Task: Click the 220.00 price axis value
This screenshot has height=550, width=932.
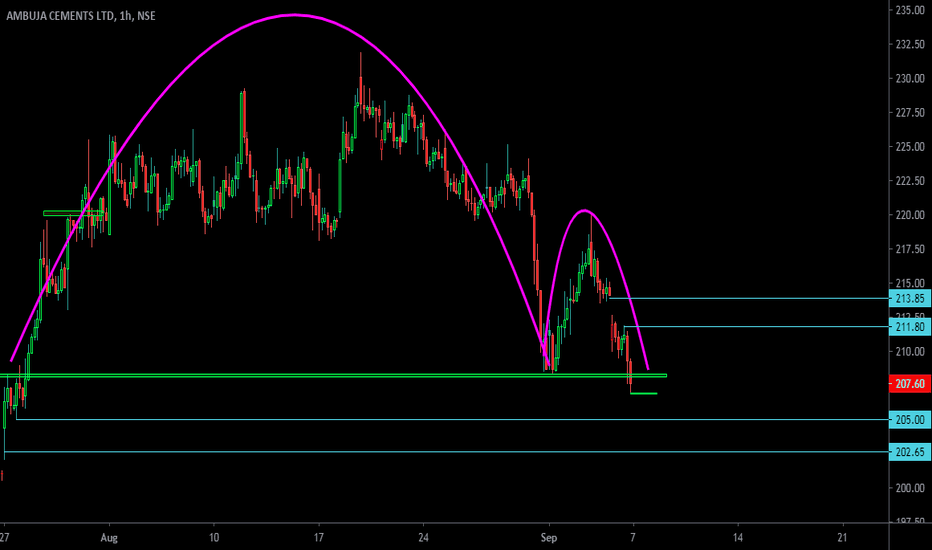Action: [x=910, y=215]
